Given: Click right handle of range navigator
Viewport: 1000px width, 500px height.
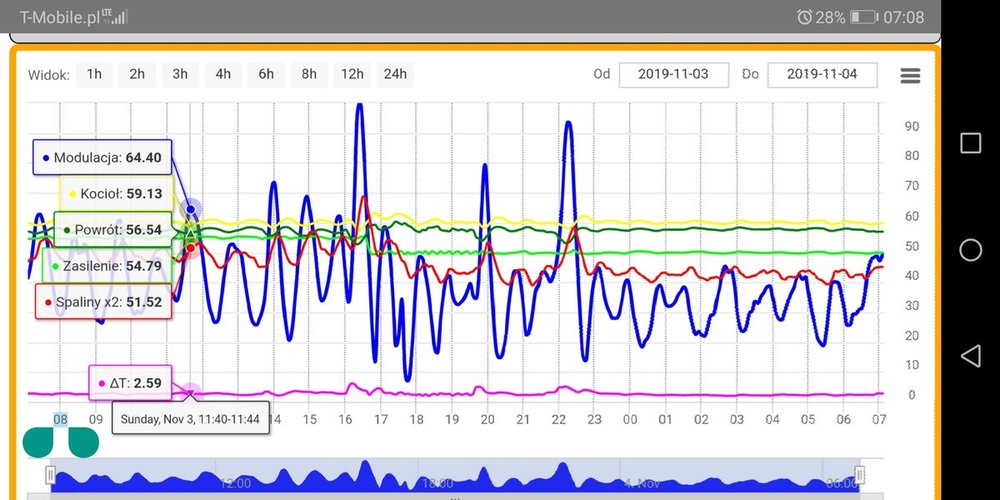Looking at the screenshot, I should 859,475.
